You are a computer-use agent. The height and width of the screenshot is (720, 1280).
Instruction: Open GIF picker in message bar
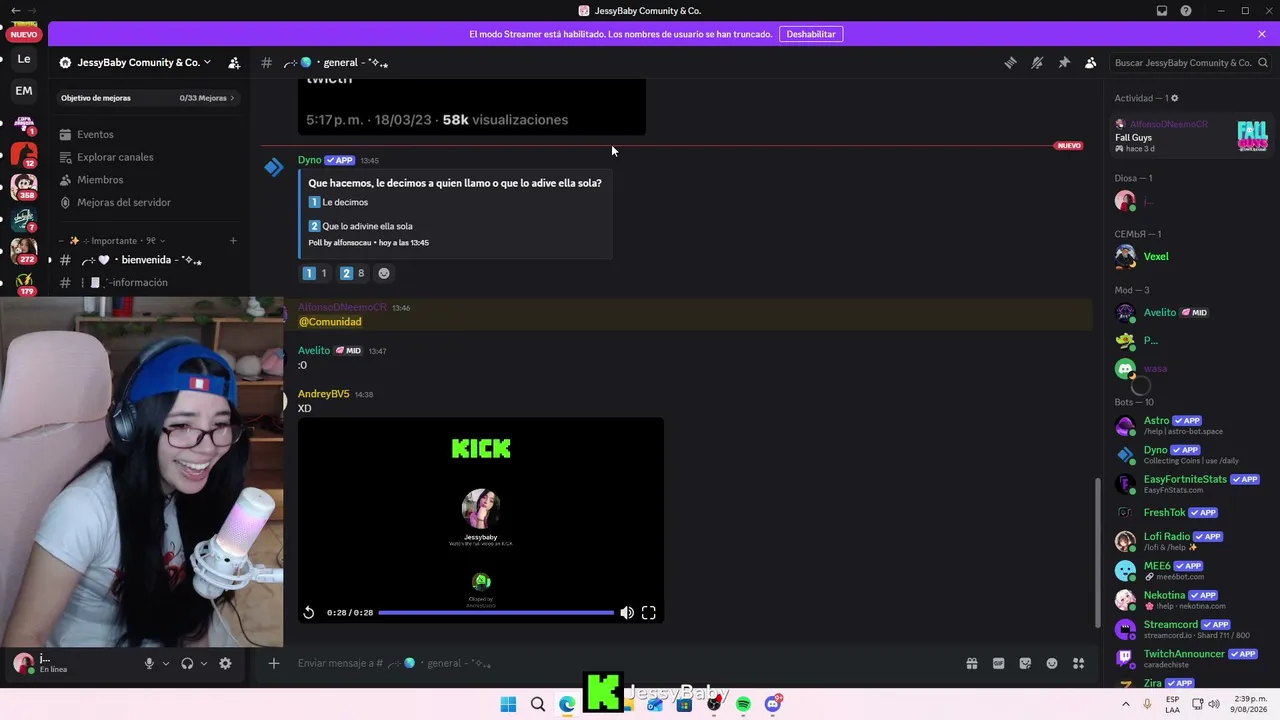(x=998, y=663)
